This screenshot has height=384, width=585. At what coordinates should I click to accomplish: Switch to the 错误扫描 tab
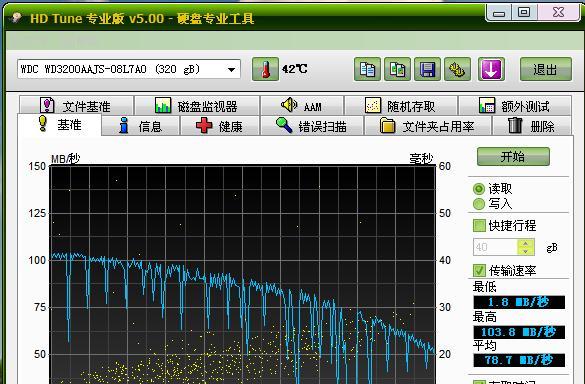312,126
